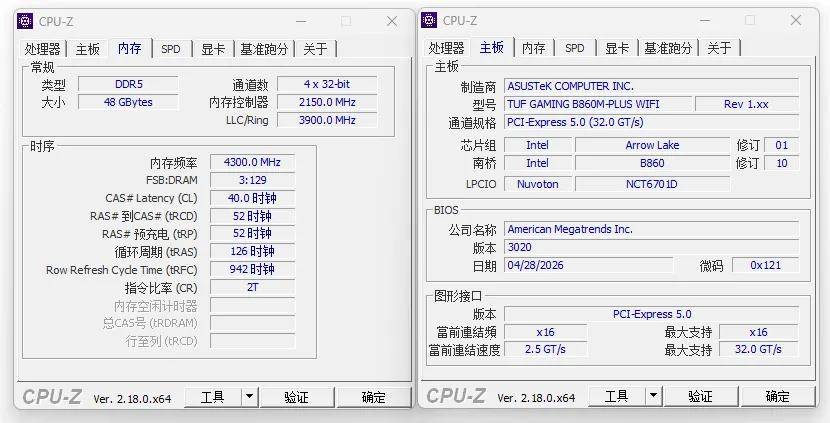Switch to 显卡 tab in right window
This screenshot has height=423, width=830.
point(617,48)
